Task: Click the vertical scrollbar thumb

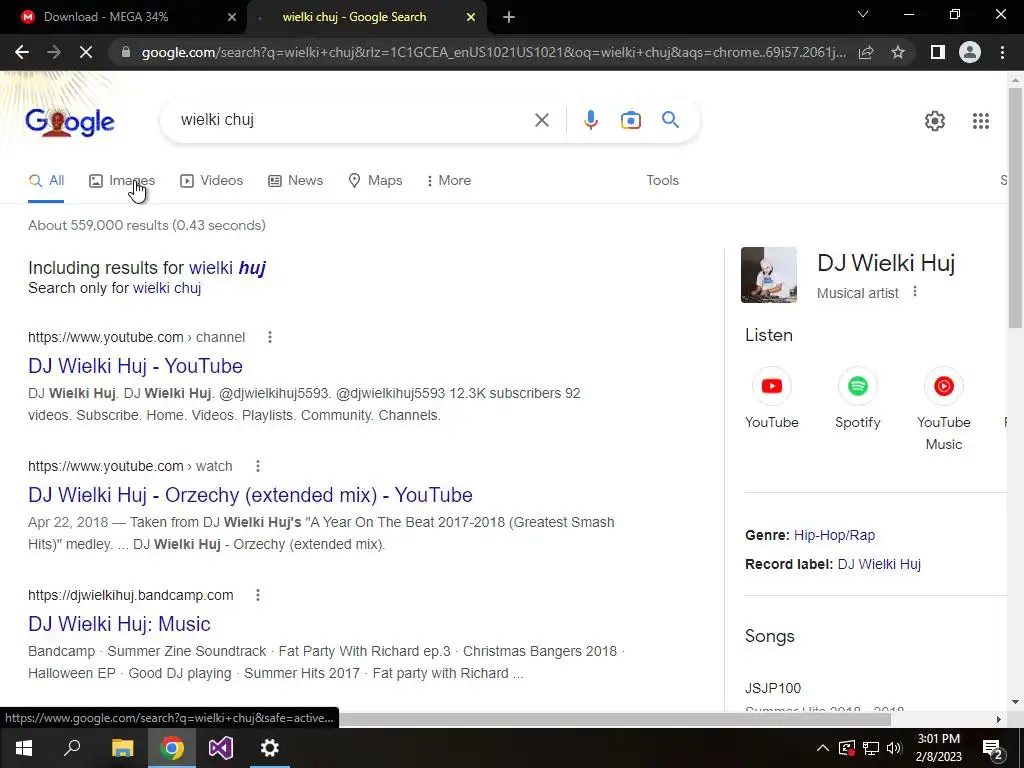Action: click(x=1015, y=206)
